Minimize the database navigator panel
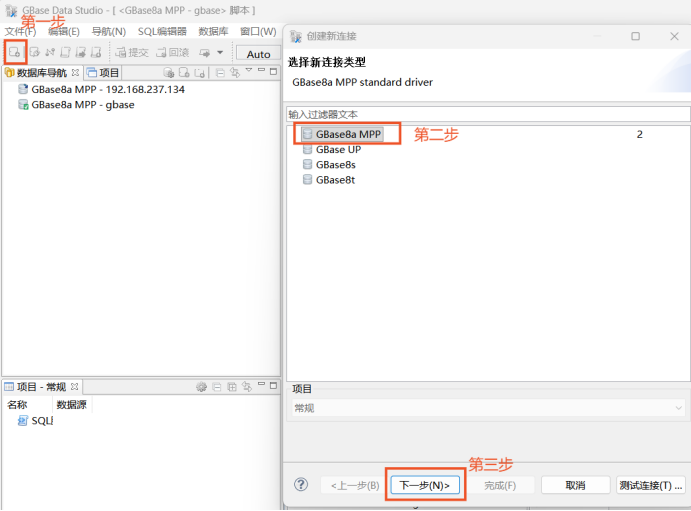The width and height of the screenshot is (691, 511). click(x=261, y=70)
